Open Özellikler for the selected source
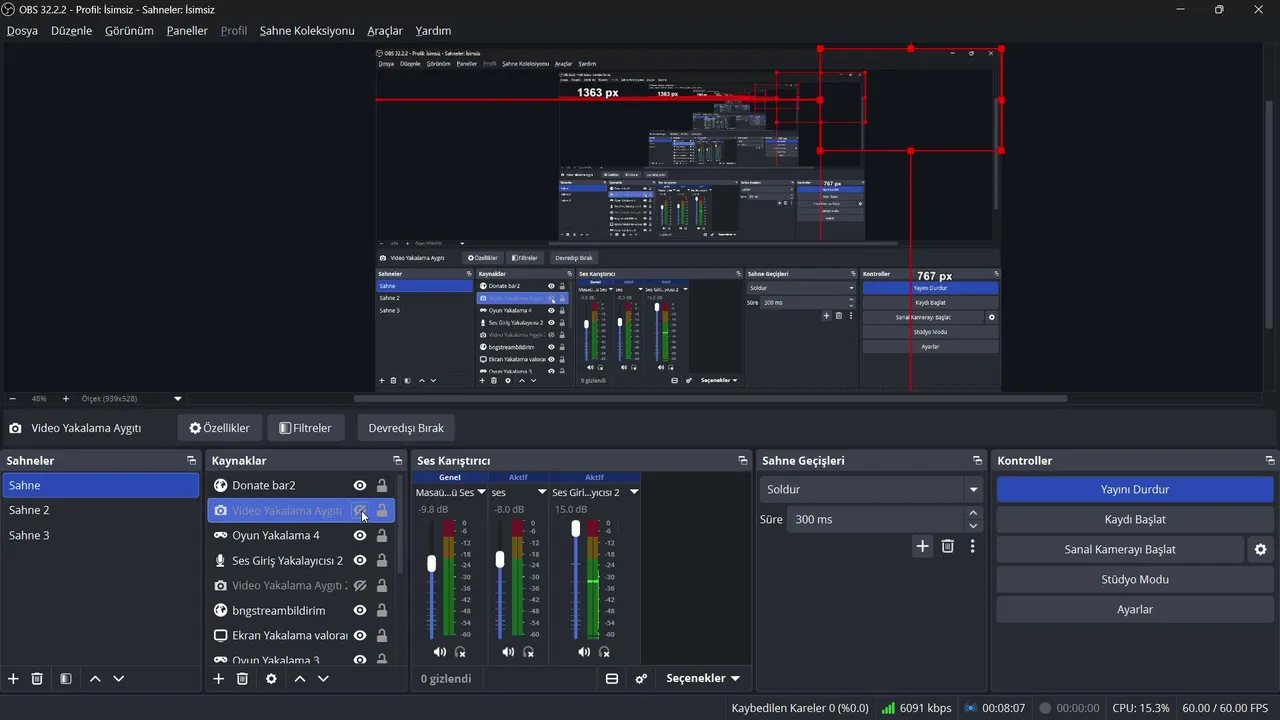This screenshot has width=1280, height=720. [x=220, y=428]
